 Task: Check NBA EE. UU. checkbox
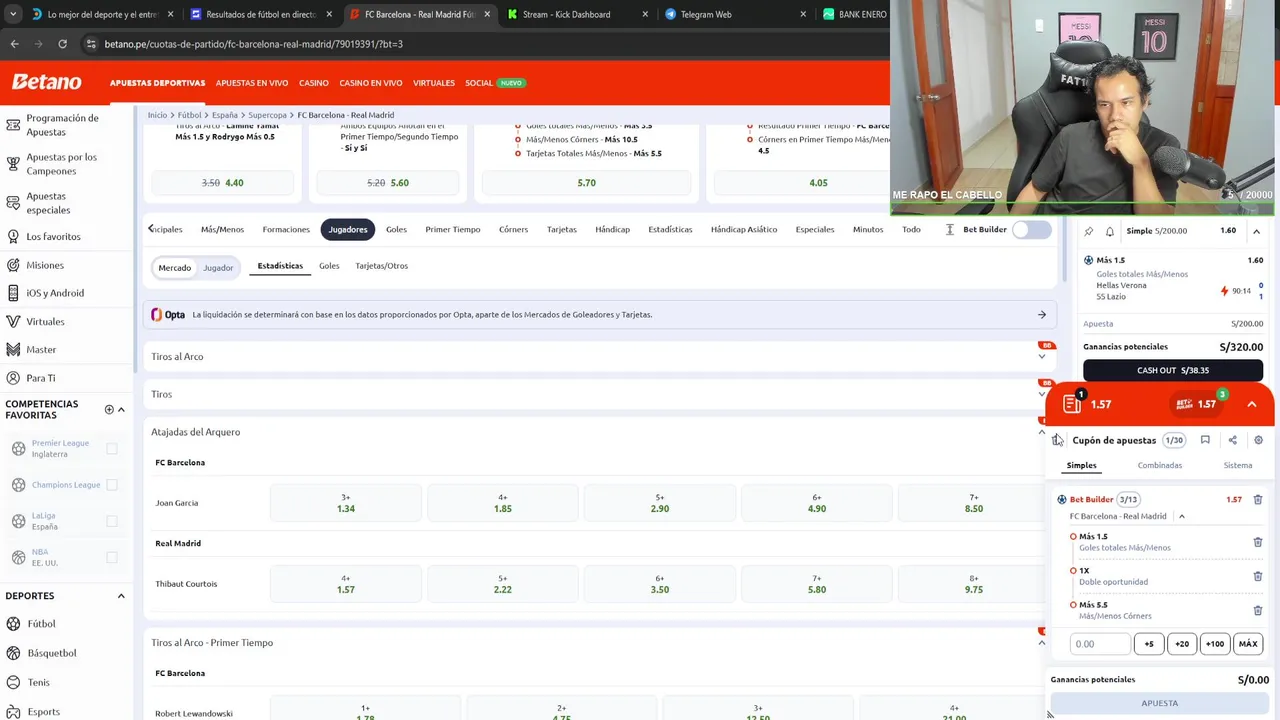click(112, 557)
